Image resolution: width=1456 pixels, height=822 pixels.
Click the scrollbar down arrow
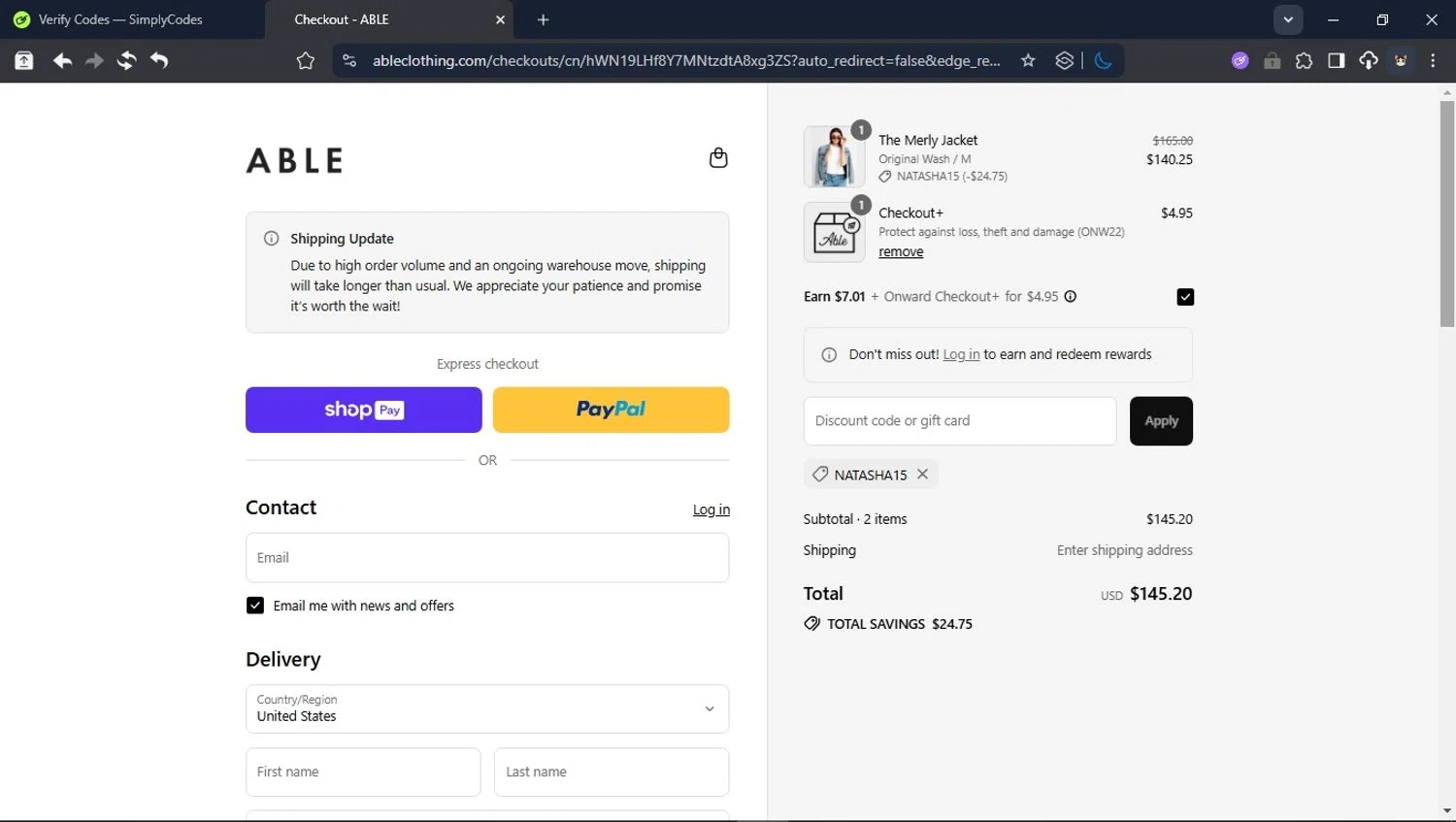tap(1447, 811)
